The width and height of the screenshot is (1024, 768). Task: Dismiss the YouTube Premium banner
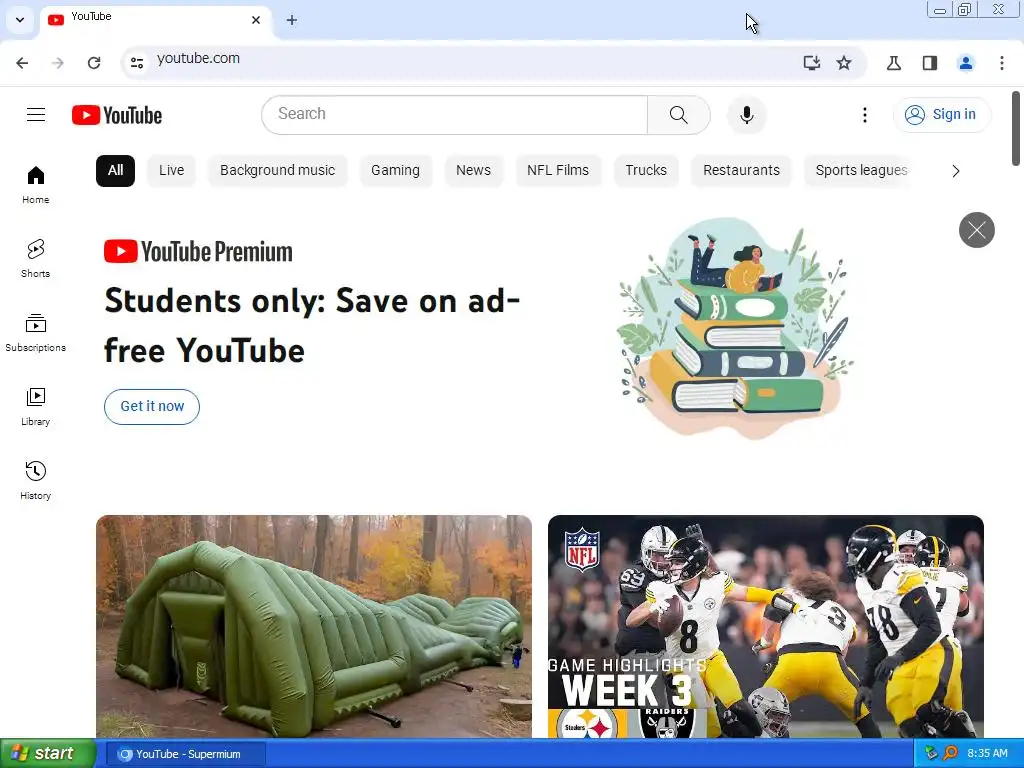(x=976, y=230)
